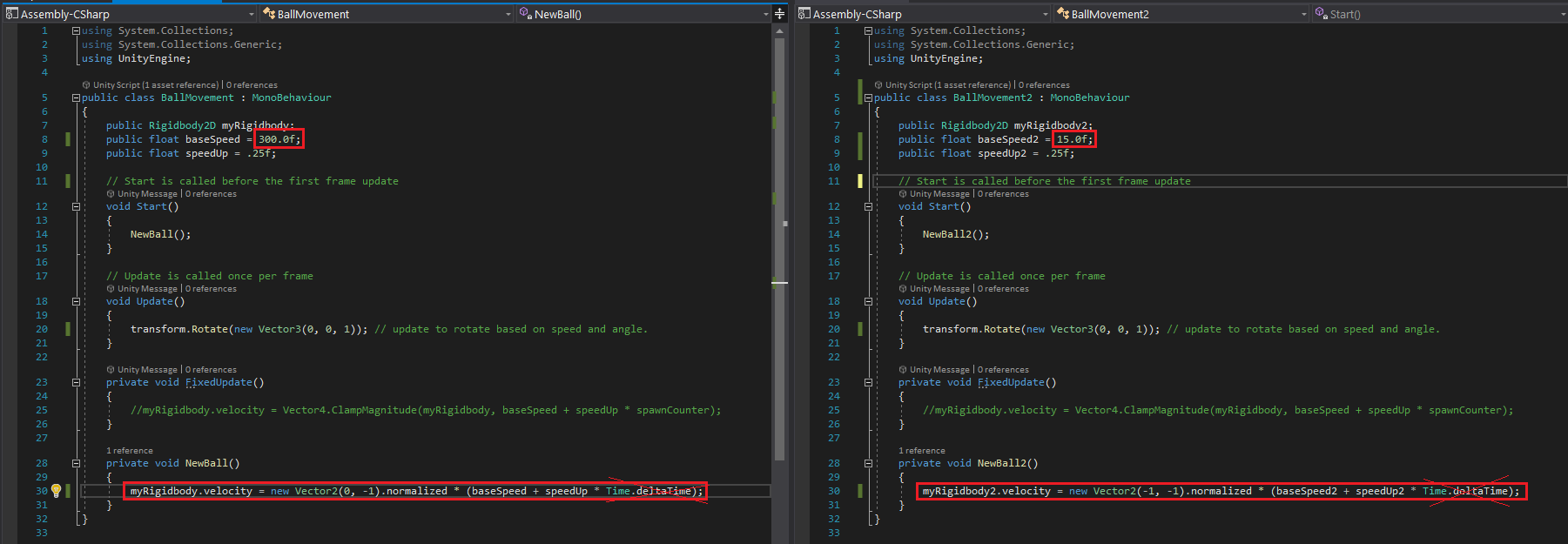Click the left editor vertical scrollbar thumb
The height and width of the screenshot is (544, 1568).
[779, 248]
